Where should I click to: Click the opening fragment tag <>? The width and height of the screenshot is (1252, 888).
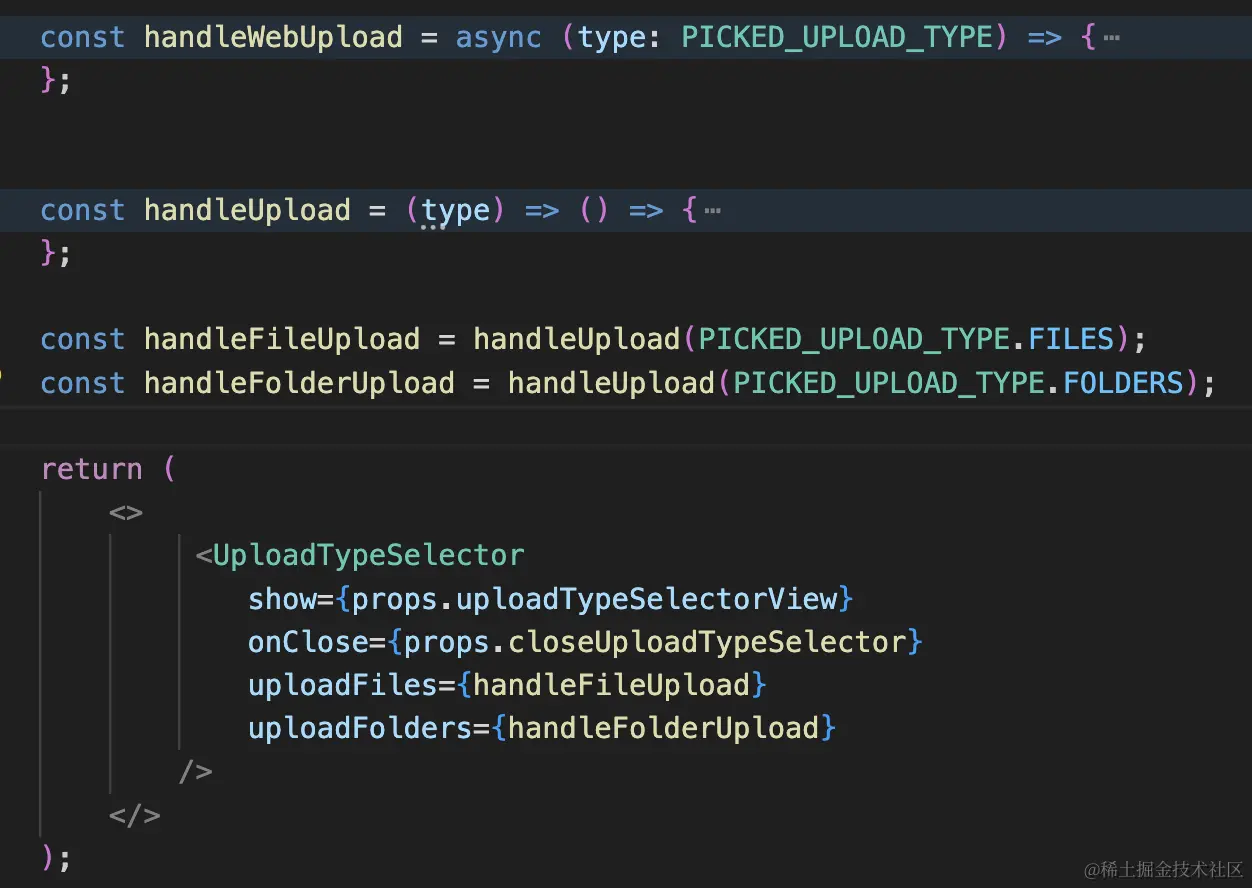pyautogui.click(x=126, y=513)
